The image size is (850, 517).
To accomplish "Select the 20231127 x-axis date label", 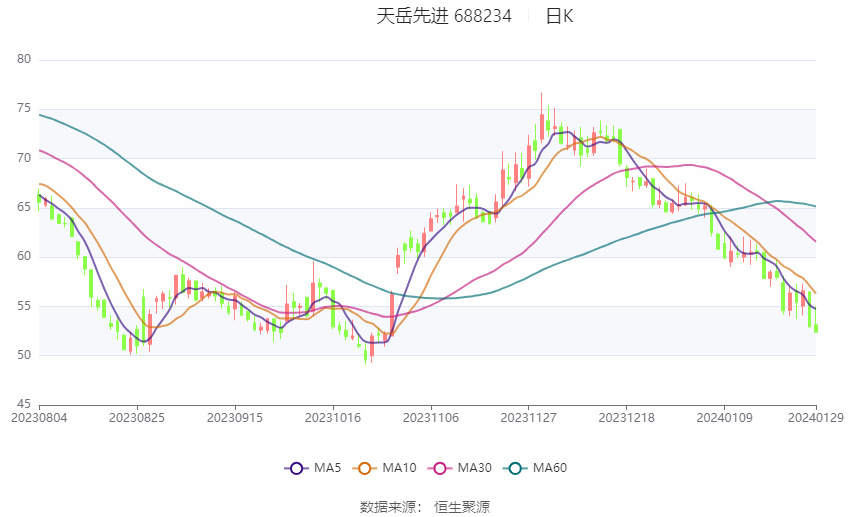I will [529, 418].
